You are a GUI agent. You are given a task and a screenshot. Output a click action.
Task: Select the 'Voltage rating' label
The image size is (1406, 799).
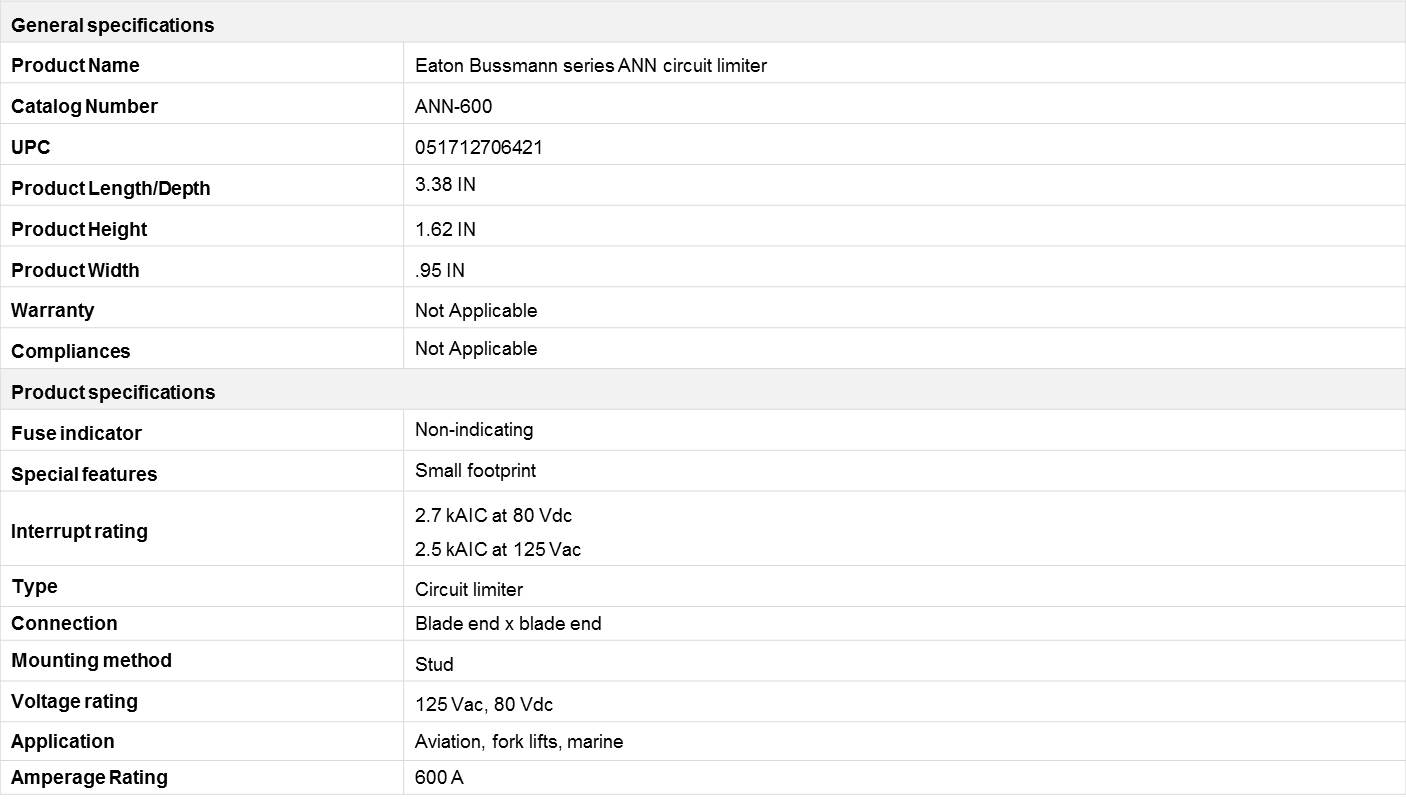coord(74,702)
